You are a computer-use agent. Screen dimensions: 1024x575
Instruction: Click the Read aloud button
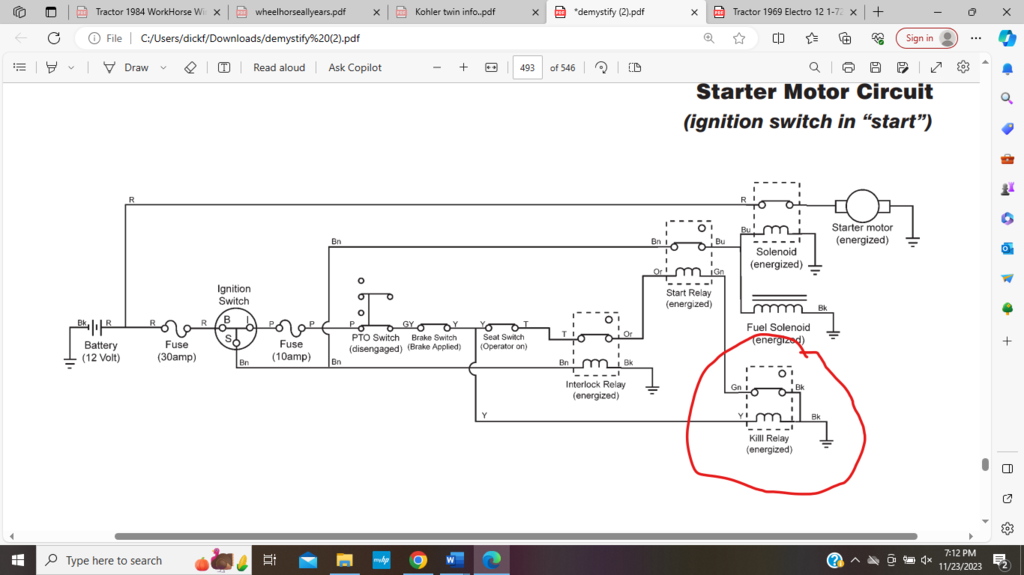279,67
